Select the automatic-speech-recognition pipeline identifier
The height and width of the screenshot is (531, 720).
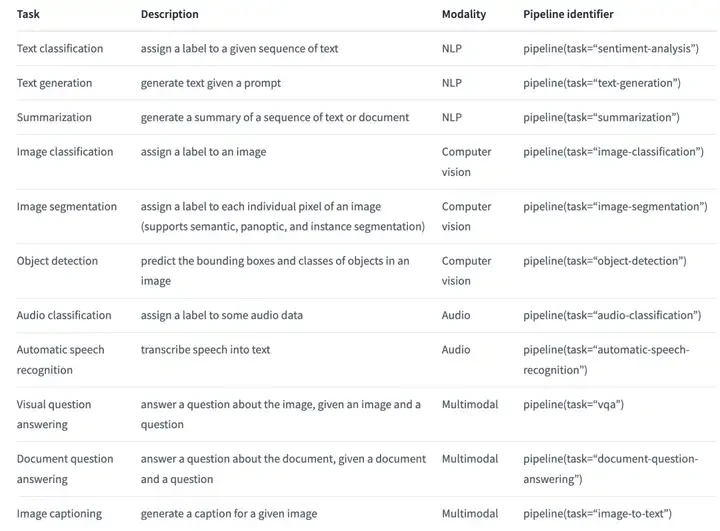pyautogui.click(x=606, y=360)
